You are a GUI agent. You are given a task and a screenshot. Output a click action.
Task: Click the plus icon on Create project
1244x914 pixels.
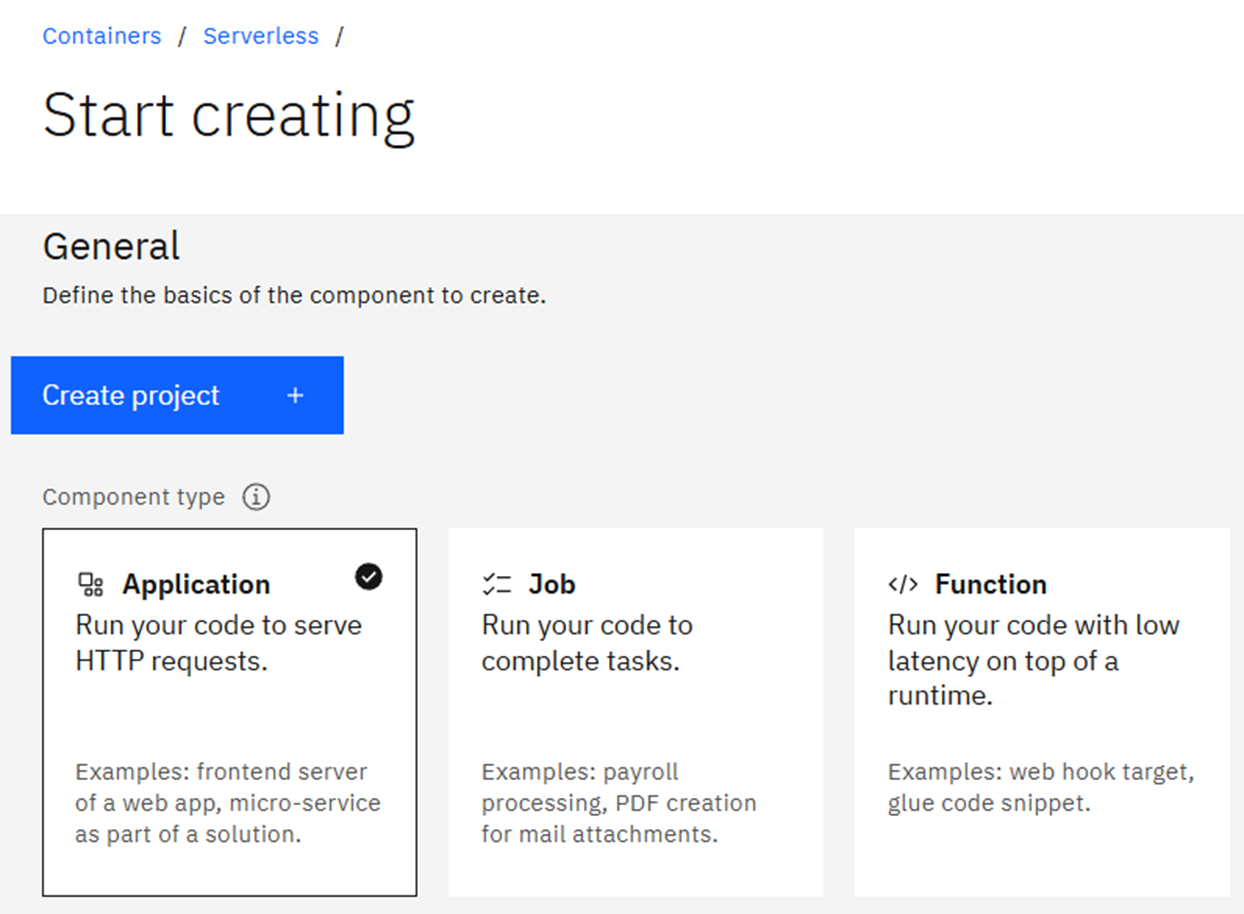(x=295, y=396)
